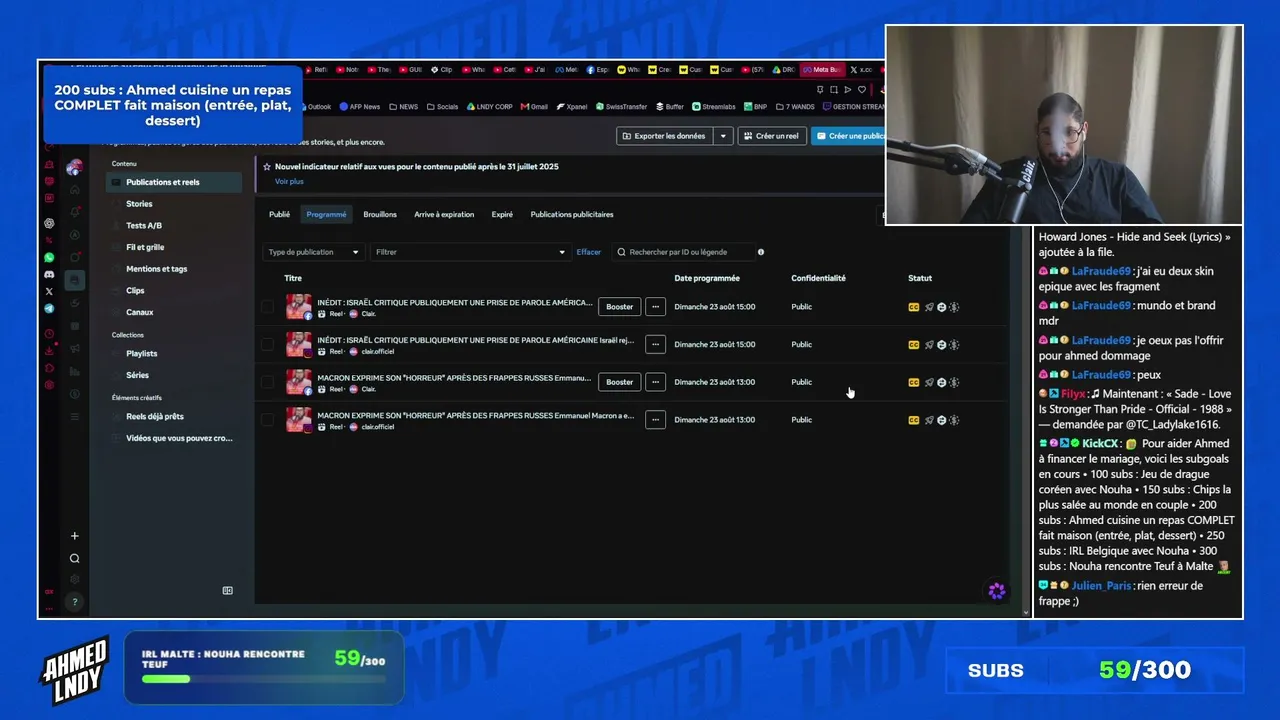The width and height of the screenshot is (1280, 720).
Task: Tick the checkbox for first INÉDIT ISRAËL reel
Action: 267,307
